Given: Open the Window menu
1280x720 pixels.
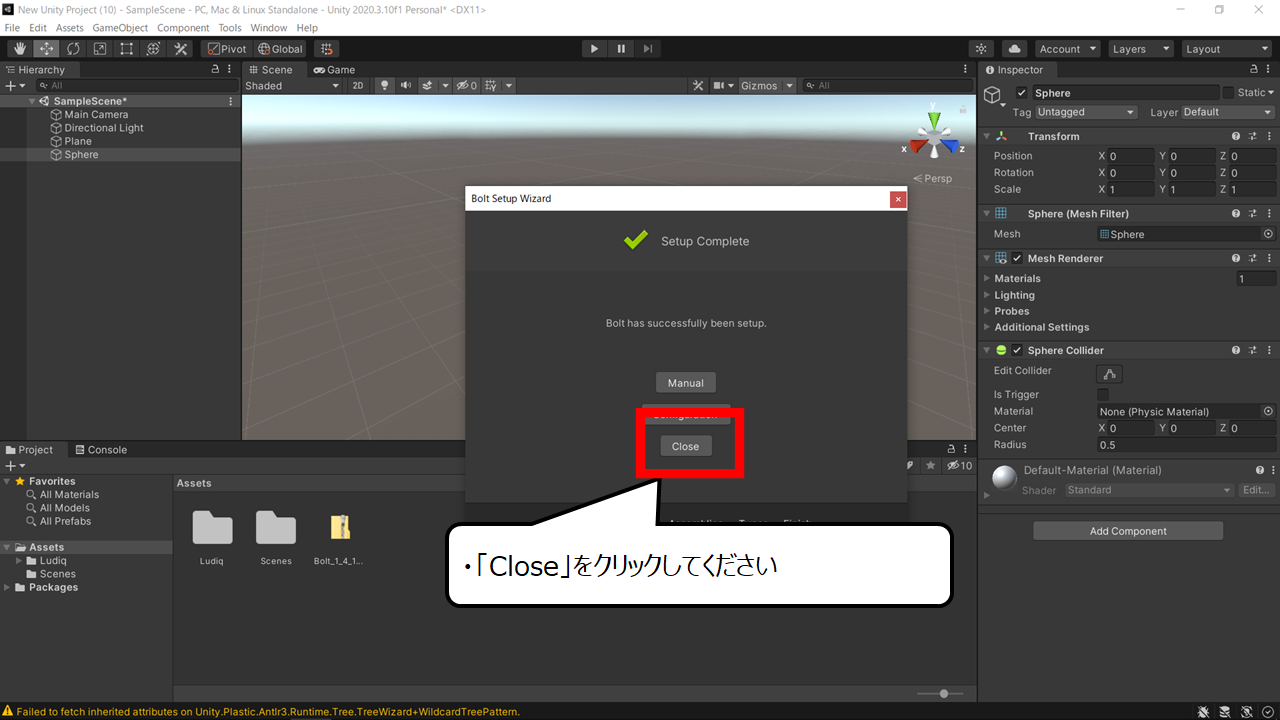Looking at the screenshot, I should [269, 28].
